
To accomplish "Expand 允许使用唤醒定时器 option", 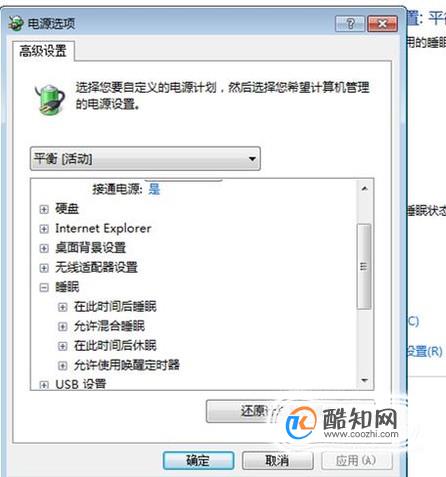I will click(x=62, y=366).
